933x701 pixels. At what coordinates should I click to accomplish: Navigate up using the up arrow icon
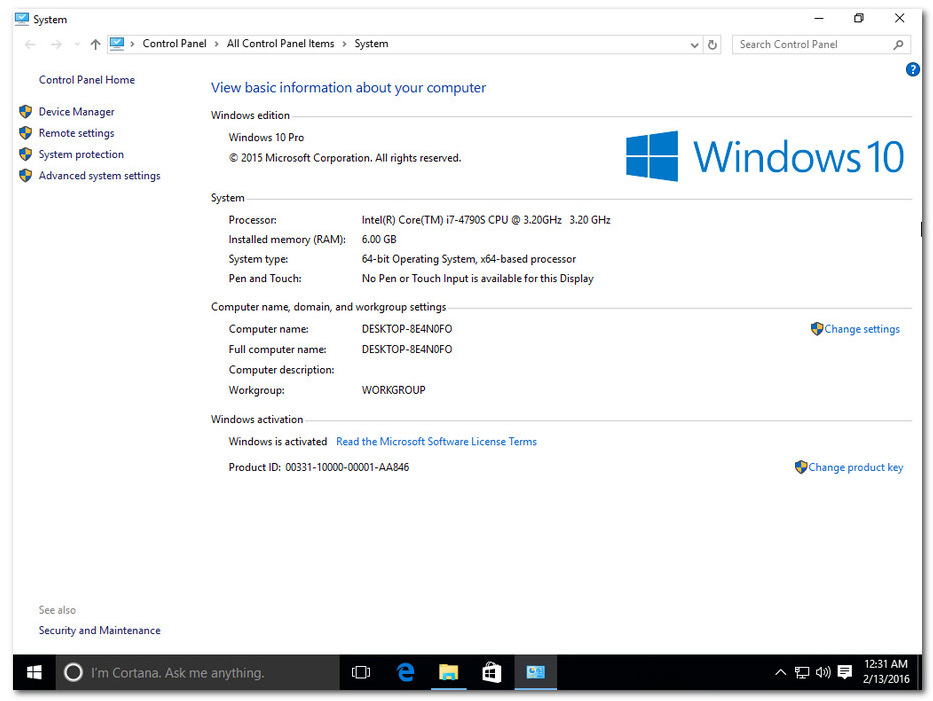coord(95,44)
